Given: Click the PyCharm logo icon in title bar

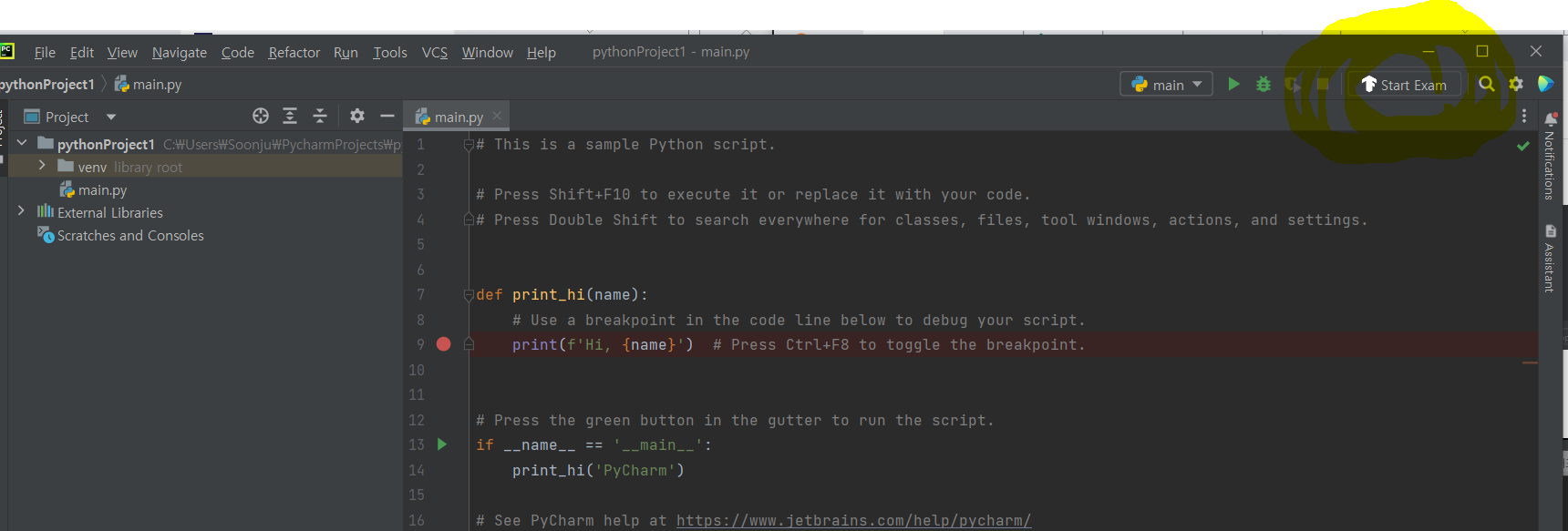Looking at the screenshot, I should pos(6,52).
